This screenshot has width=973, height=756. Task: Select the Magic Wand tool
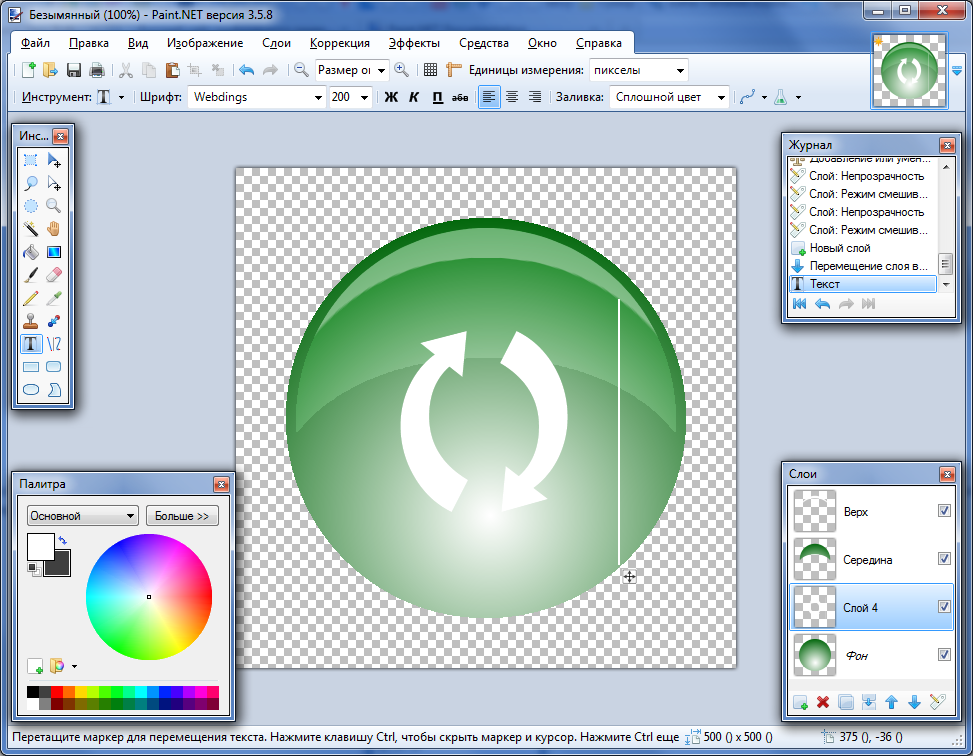[30, 229]
